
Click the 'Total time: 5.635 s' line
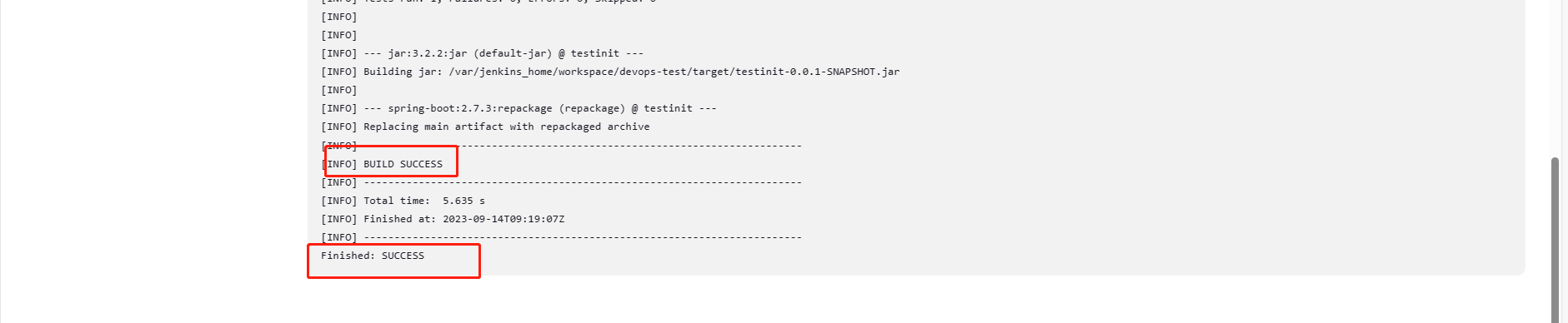(403, 201)
